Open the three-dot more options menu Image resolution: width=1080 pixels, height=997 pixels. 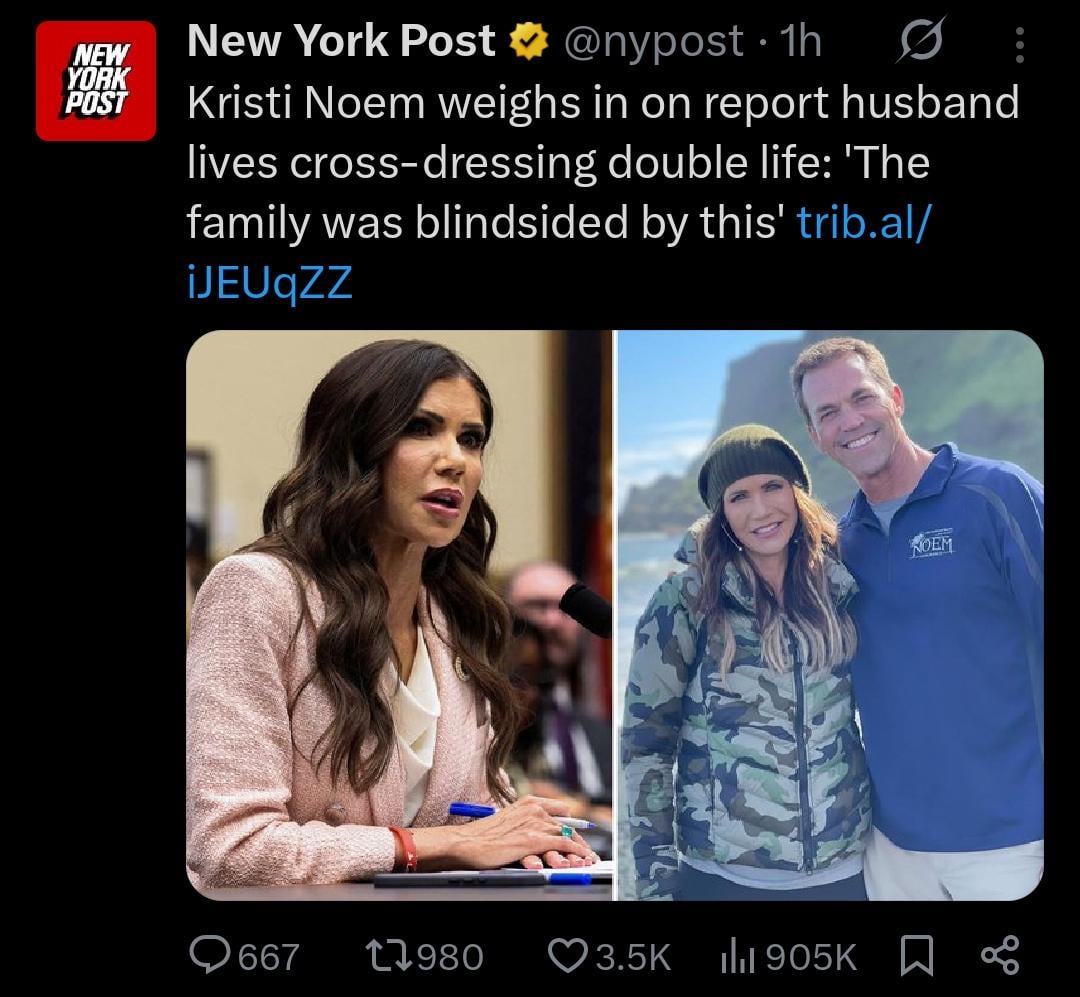[x=1019, y=44]
